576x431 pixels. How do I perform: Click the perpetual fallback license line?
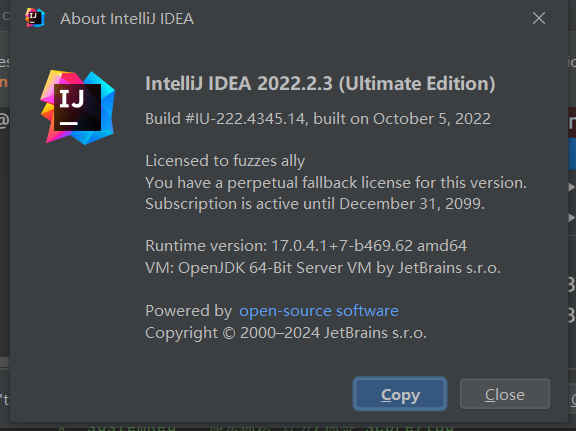tap(336, 183)
